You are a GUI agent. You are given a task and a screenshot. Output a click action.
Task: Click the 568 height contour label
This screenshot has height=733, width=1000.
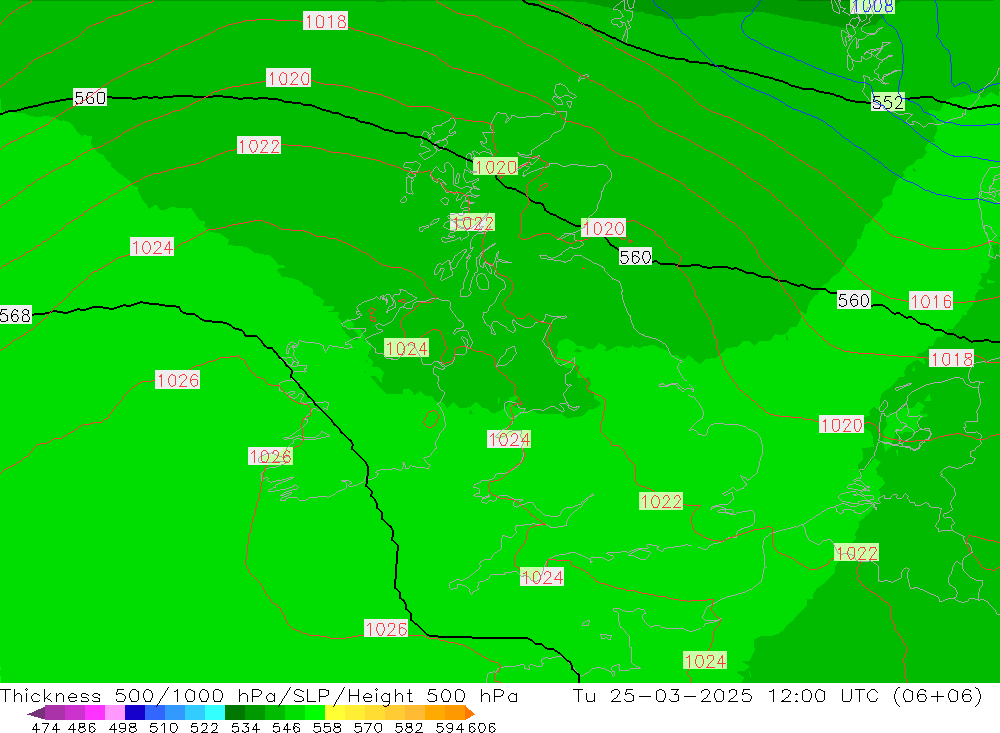15,315
